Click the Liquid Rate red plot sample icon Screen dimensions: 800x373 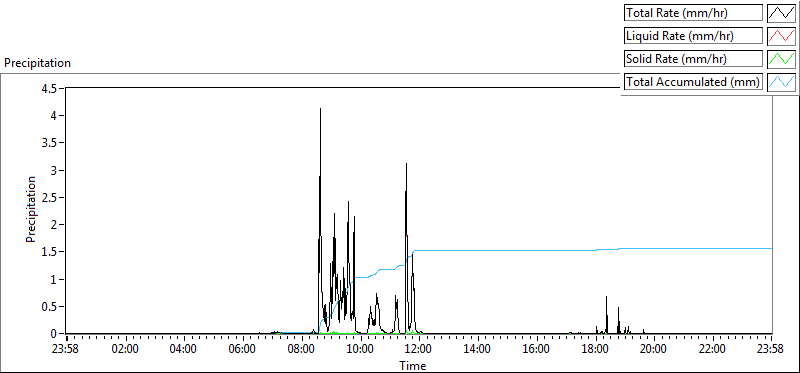781,36
